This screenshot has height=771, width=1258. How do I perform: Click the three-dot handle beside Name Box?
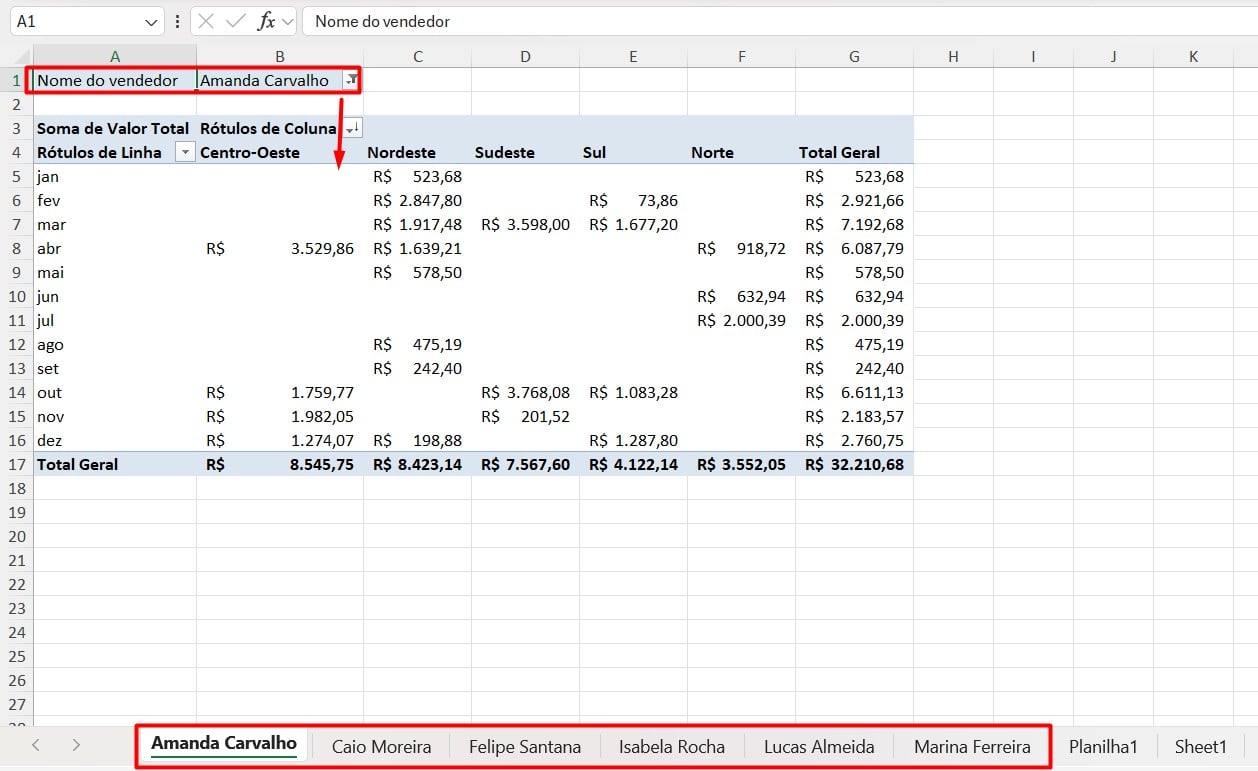point(177,21)
